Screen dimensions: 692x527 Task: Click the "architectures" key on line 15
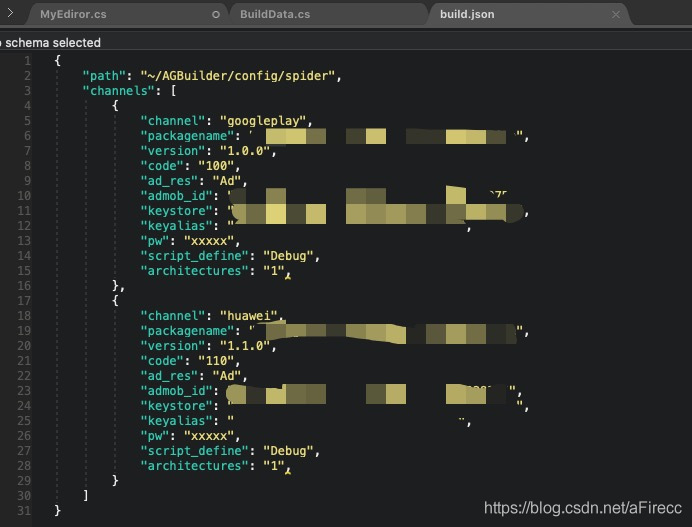pyautogui.click(x=195, y=271)
